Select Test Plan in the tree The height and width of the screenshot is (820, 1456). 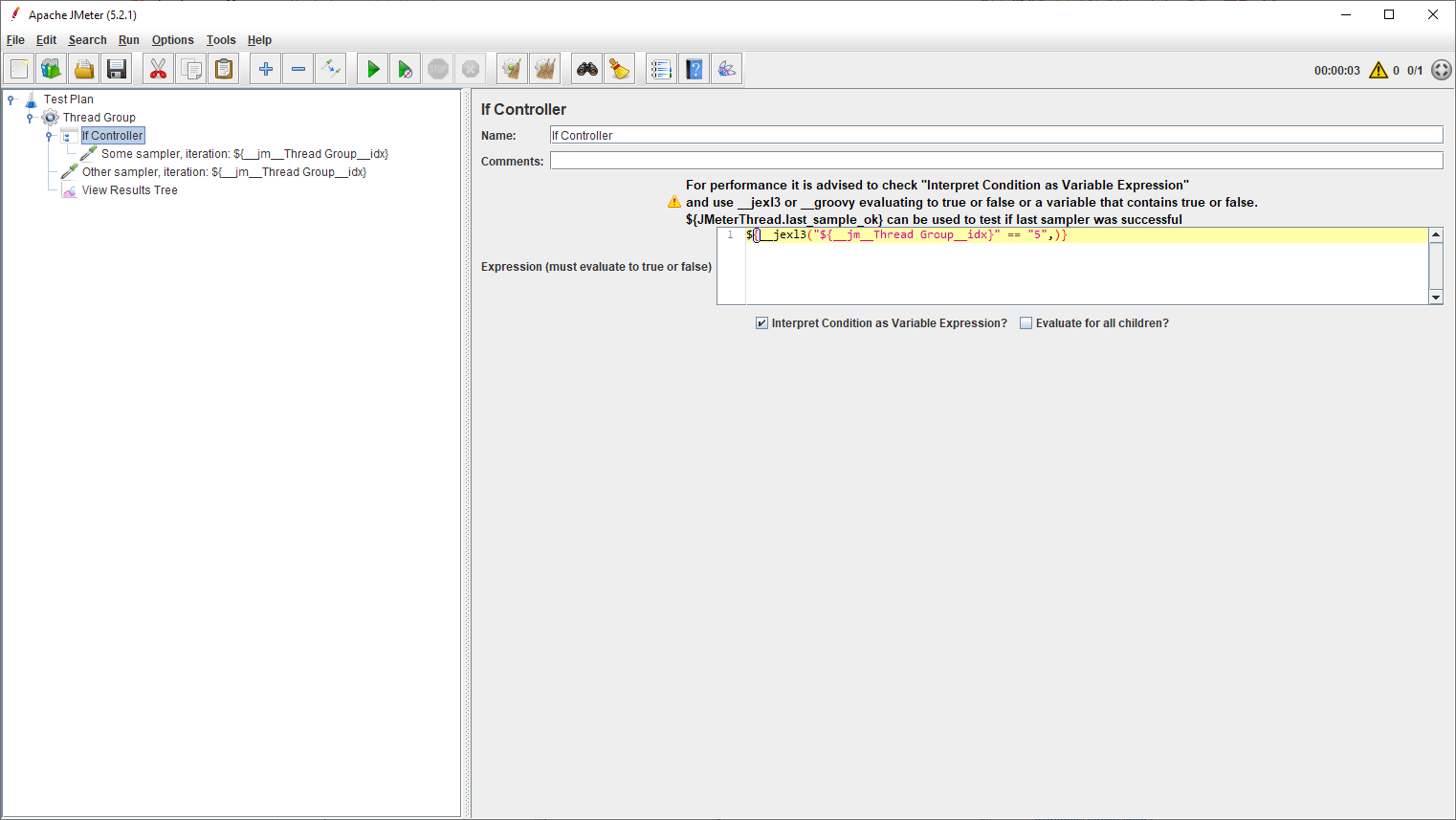pyautogui.click(x=69, y=100)
